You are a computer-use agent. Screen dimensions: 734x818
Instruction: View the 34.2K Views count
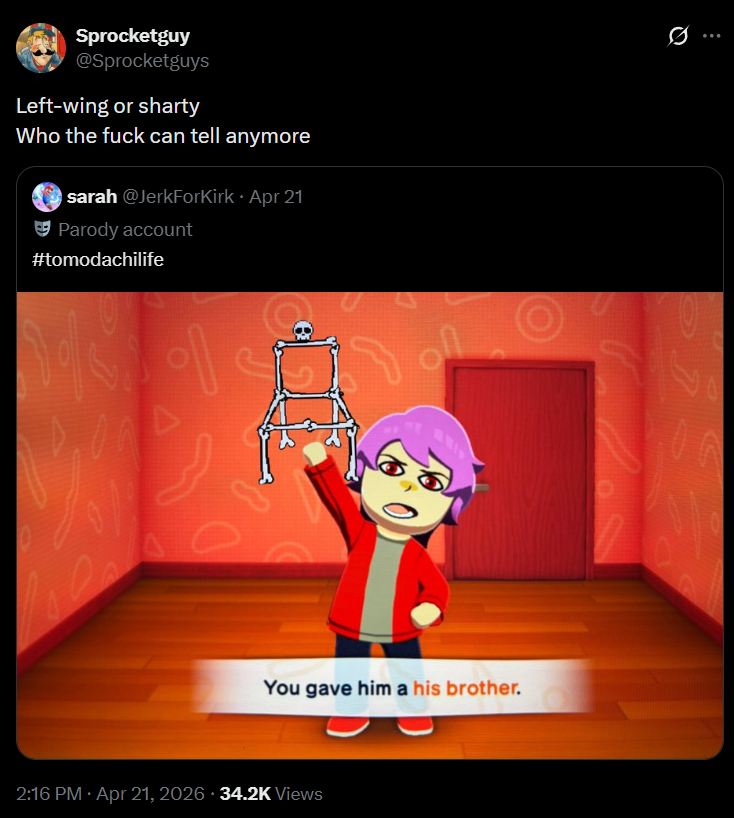coord(271,793)
